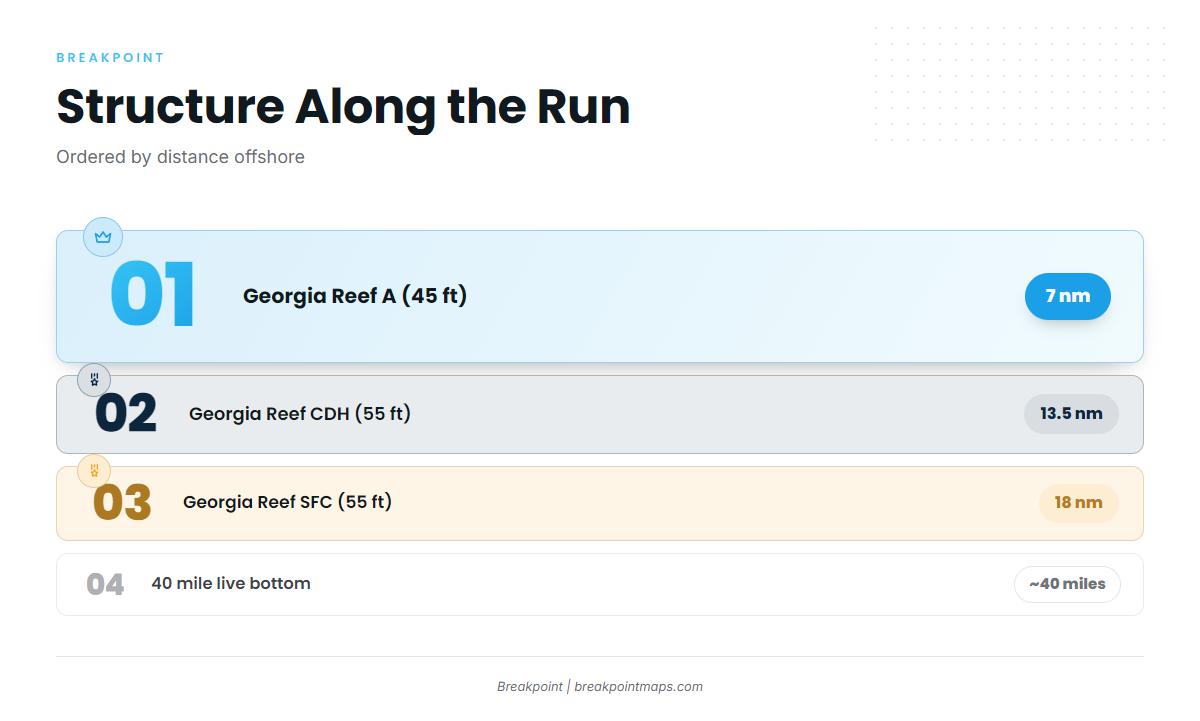Select the 13.5 nm distance badge

[x=1071, y=414]
